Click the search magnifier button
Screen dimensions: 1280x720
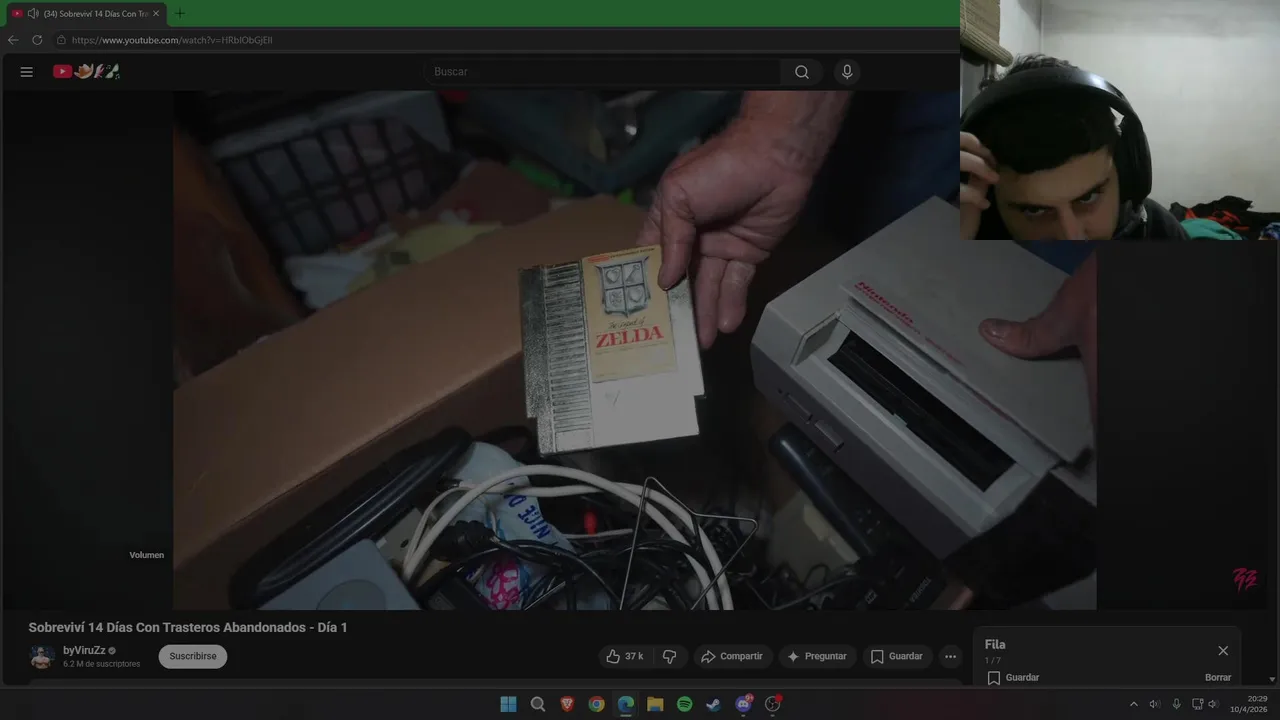(x=802, y=72)
